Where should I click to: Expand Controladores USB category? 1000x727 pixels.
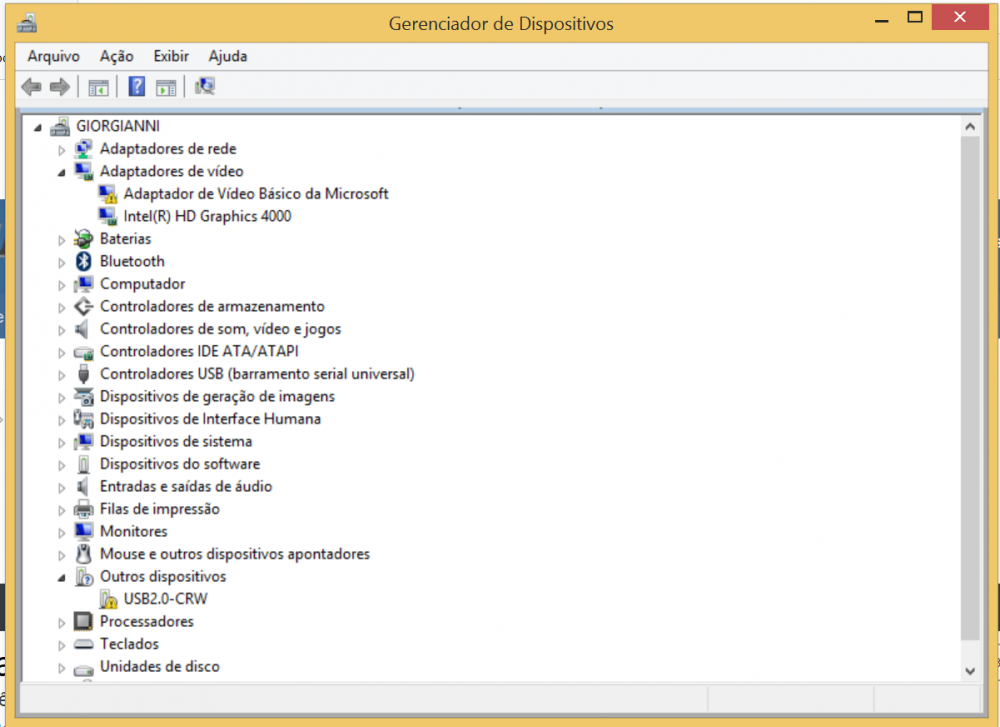61,375
